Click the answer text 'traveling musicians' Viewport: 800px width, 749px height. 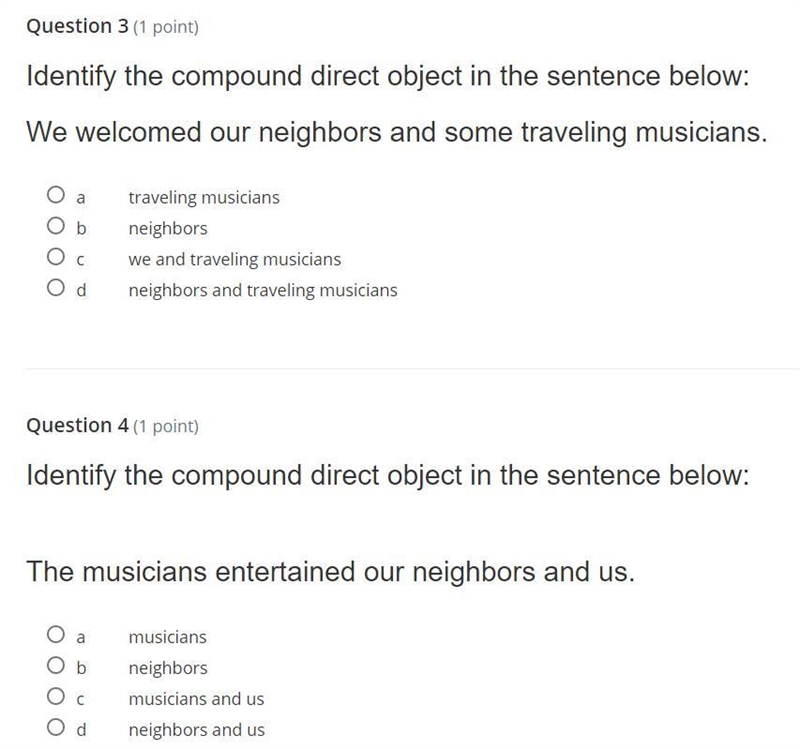click(x=204, y=197)
